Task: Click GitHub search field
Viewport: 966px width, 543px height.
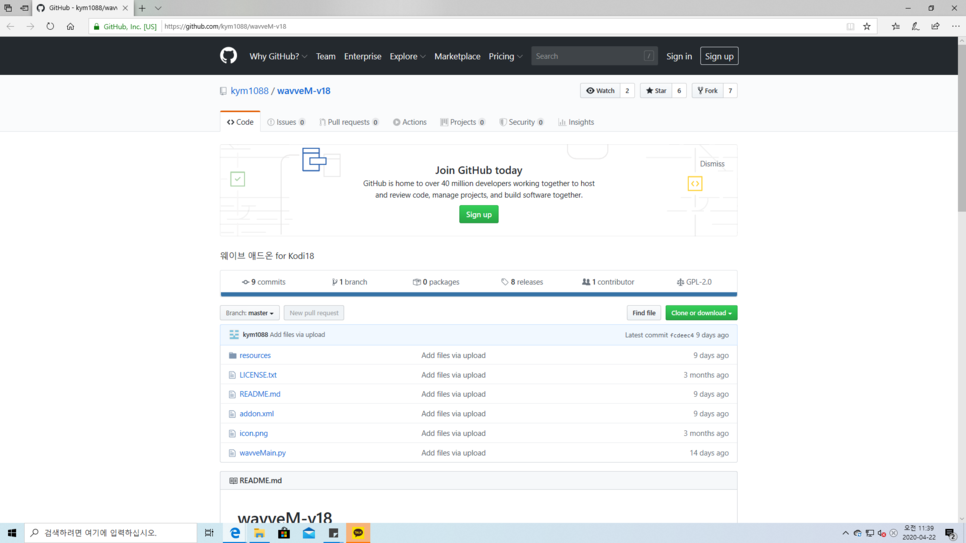Action: pyautogui.click(x=594, y=56)
